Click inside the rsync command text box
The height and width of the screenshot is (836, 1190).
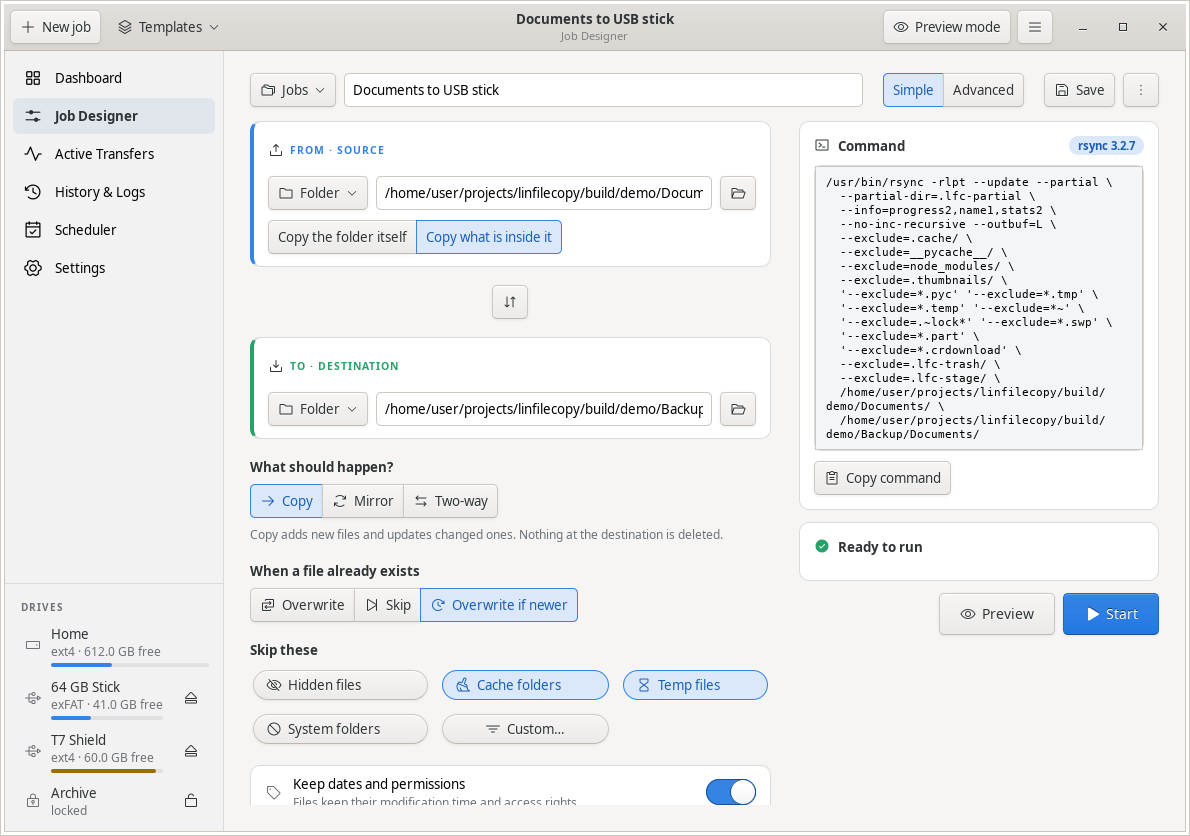pos(979,308)
